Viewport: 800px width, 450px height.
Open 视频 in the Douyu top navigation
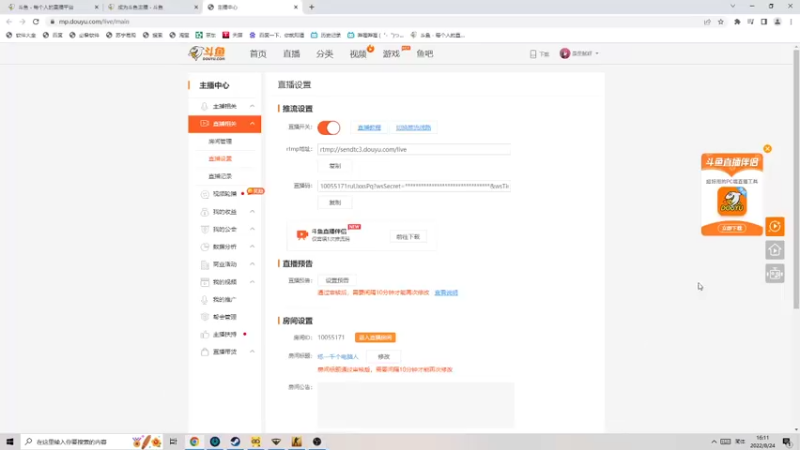358,54
